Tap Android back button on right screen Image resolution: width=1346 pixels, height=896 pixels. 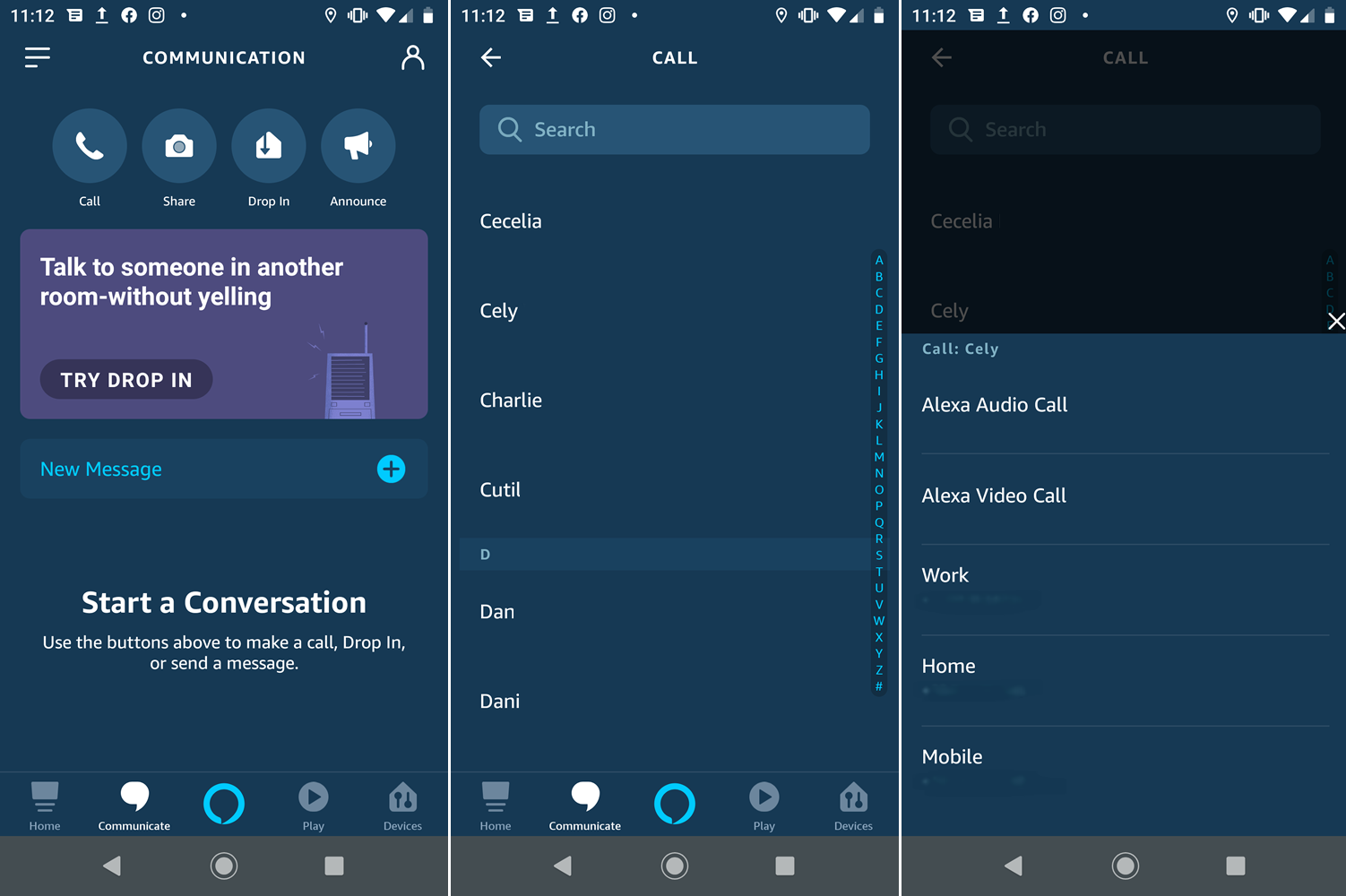[1014, 866]
